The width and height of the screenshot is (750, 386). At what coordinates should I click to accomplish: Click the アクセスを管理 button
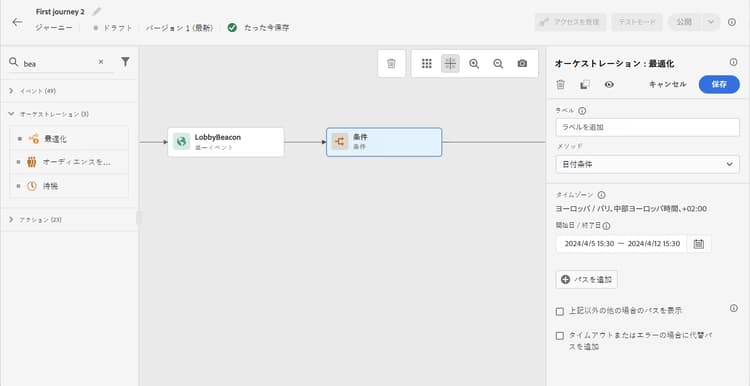tap(571, 22)
